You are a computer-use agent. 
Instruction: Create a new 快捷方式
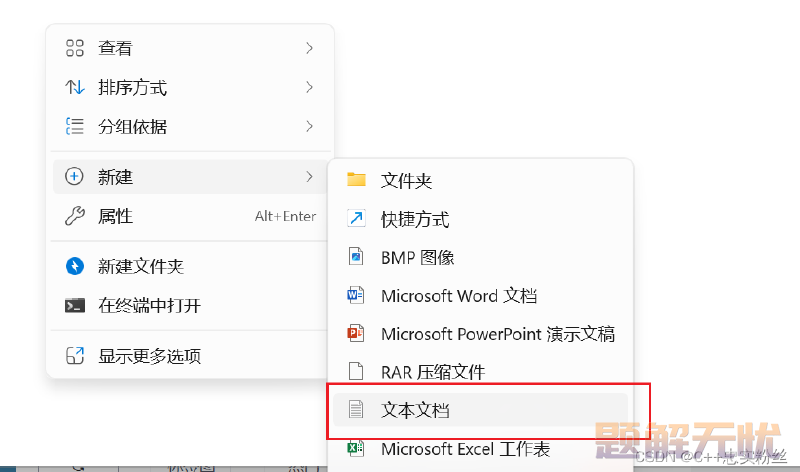(481, 219)
